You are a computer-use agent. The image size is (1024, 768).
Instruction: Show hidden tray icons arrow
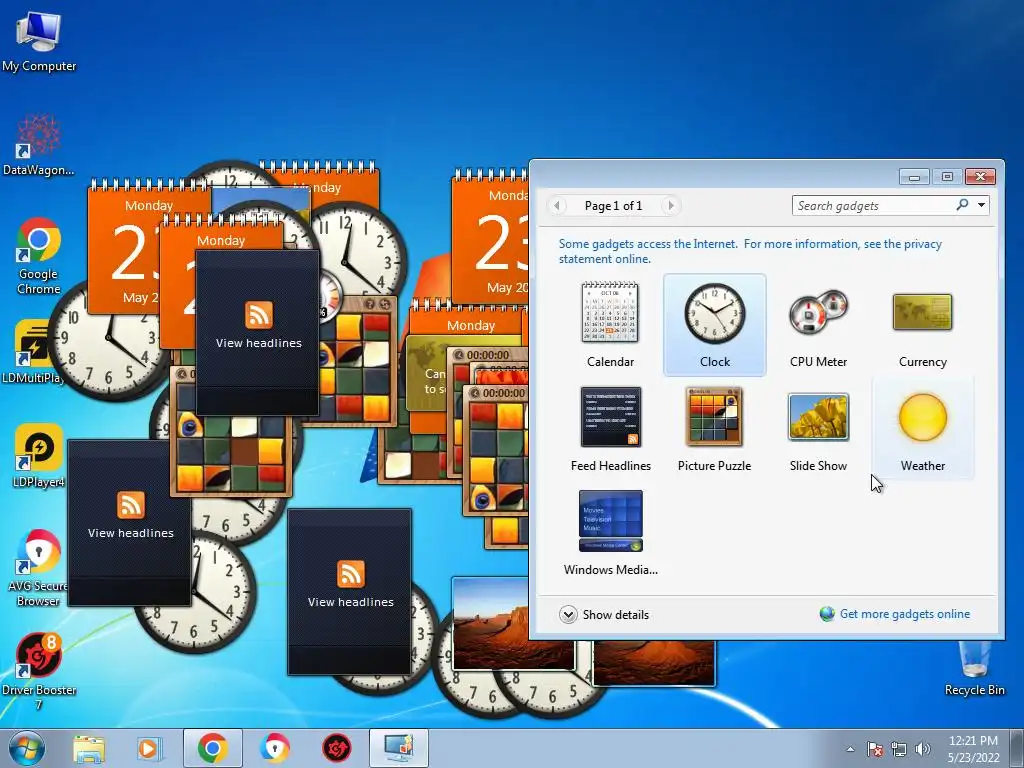850,749
